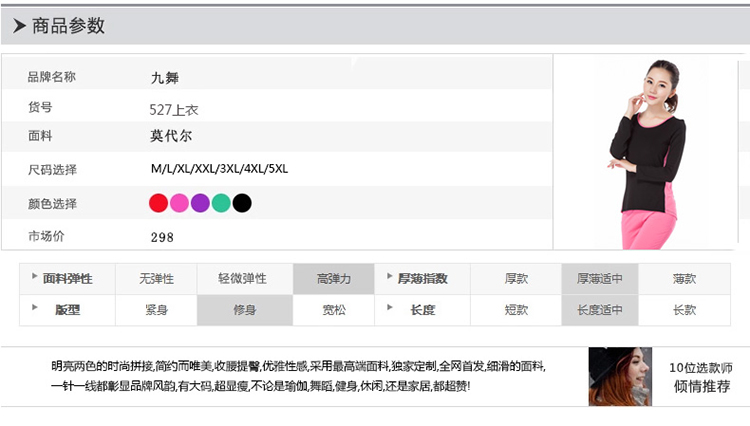Screen dimensions: 750x426
Task: Select the red color swatch
Action: click(x=158, y=203)
